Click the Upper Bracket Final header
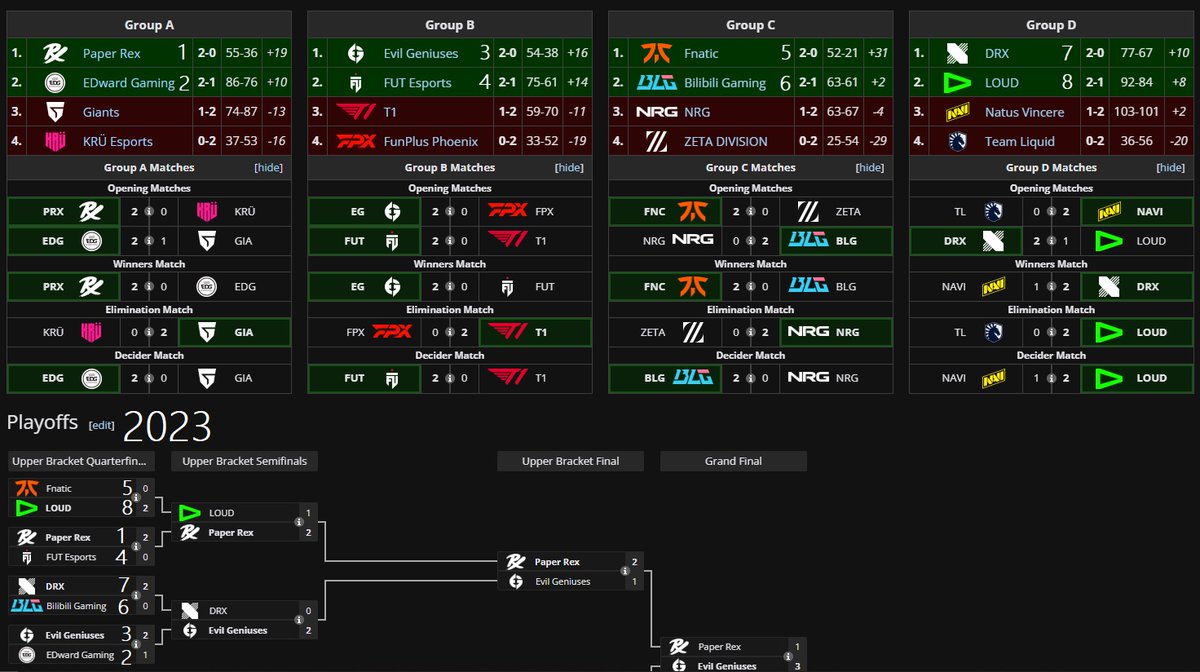The height and width of the screenshot is (672, 1200). click(x=570, y=461)
